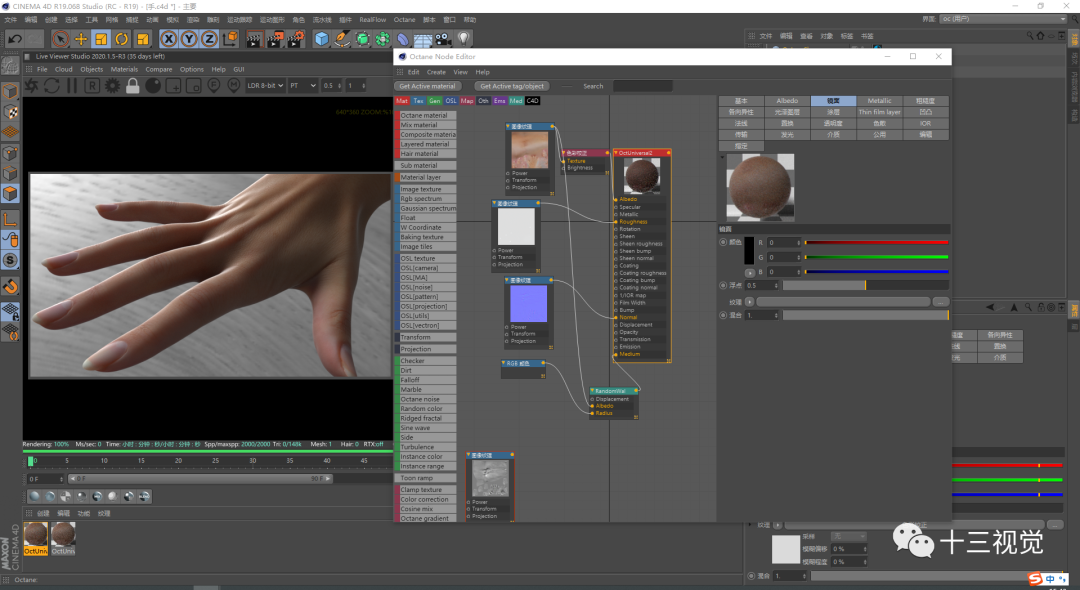Open Live Viewer settings gear
This screenshot has width=1080, height=590.
(112, 86)
